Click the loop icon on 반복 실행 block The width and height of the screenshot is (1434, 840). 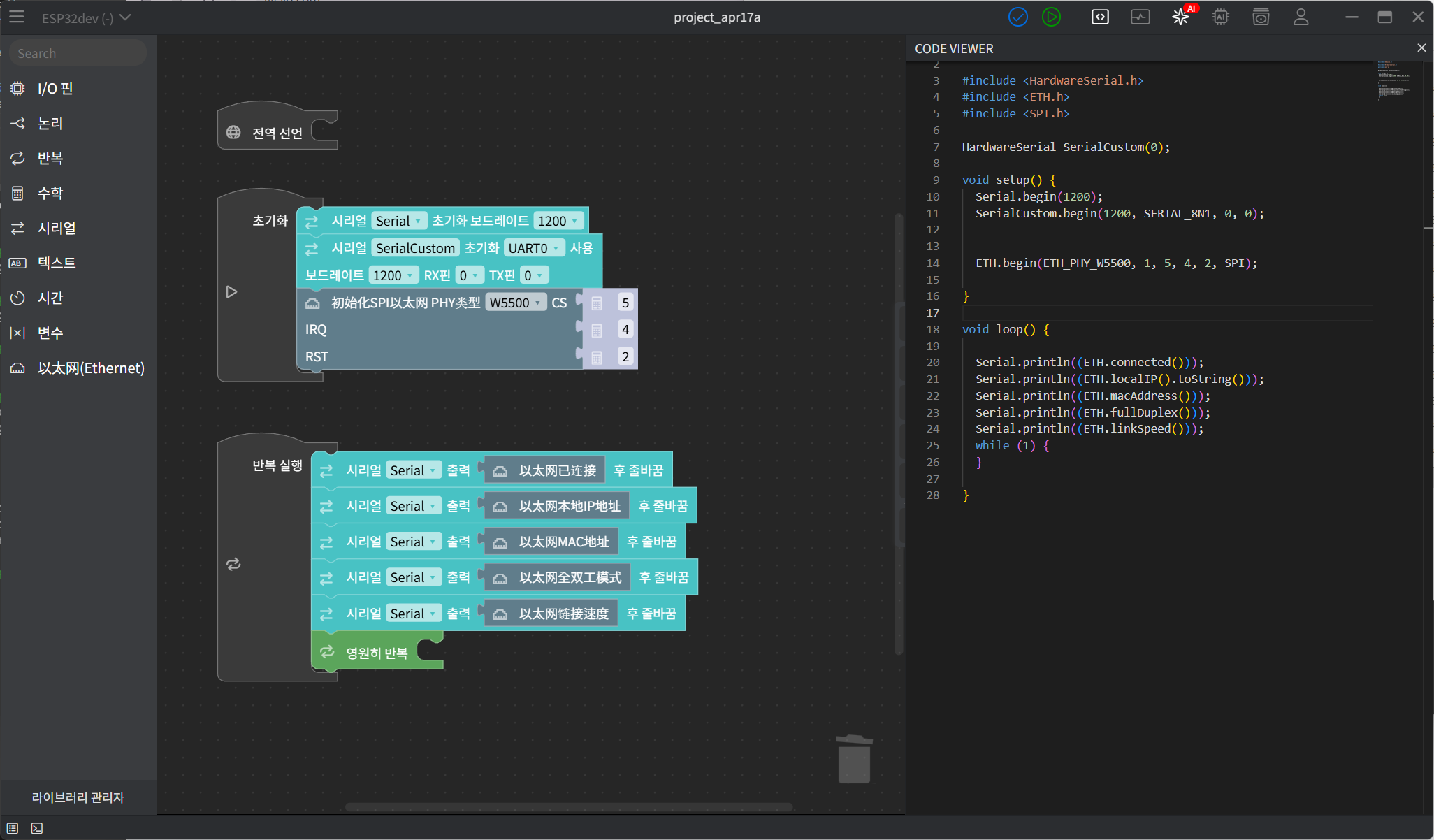click(x=233, y=564)
